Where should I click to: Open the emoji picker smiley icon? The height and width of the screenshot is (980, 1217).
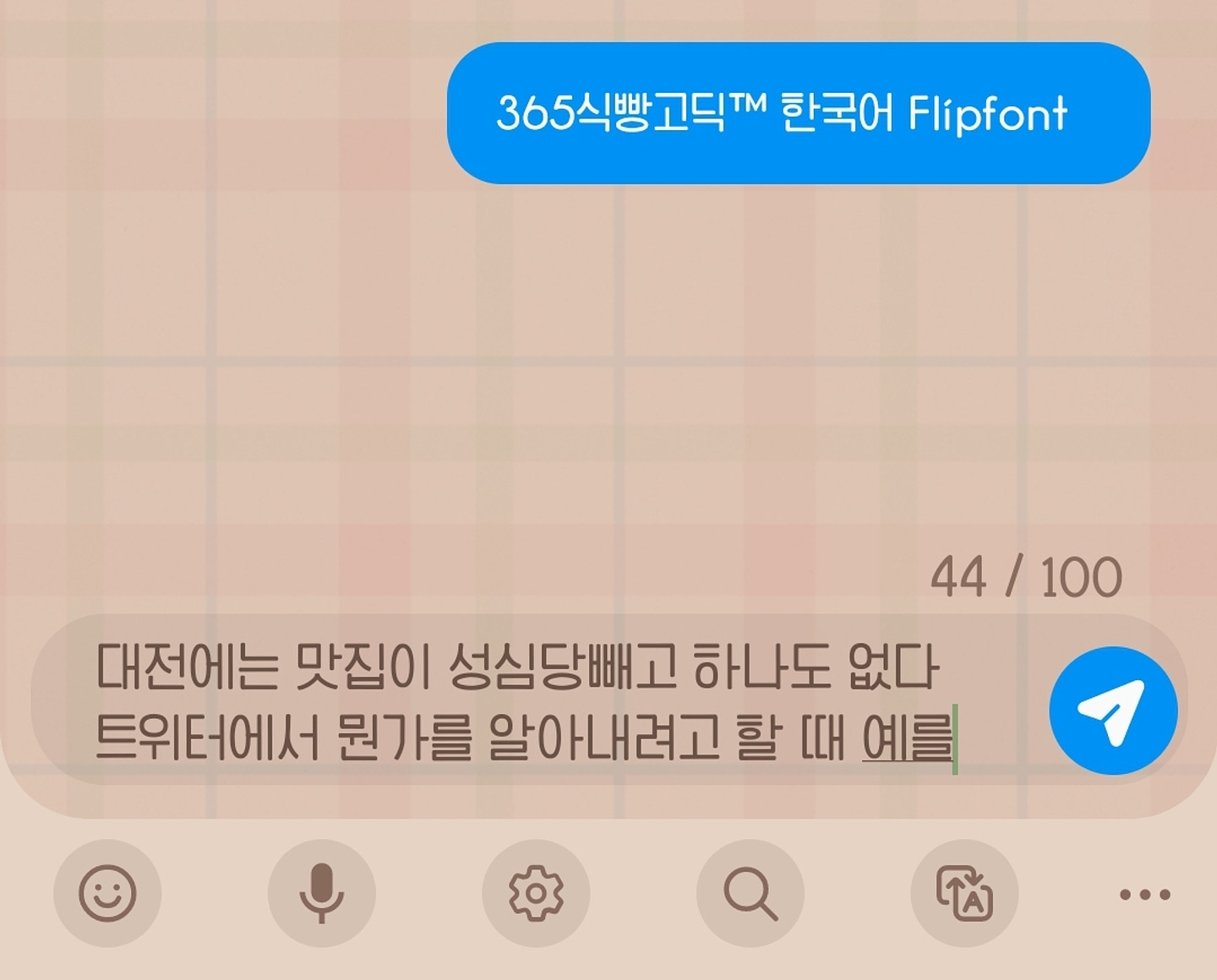[x=107, y=893]
